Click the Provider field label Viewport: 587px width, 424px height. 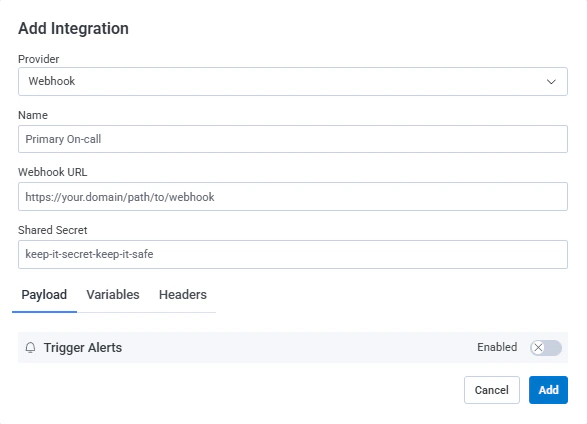pyautogui.click(x=39, y=59)
